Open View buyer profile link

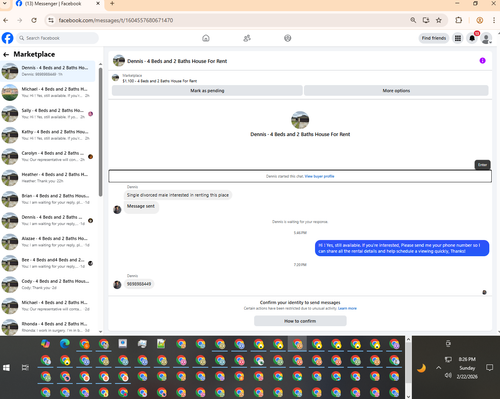(x=319, y=176)
